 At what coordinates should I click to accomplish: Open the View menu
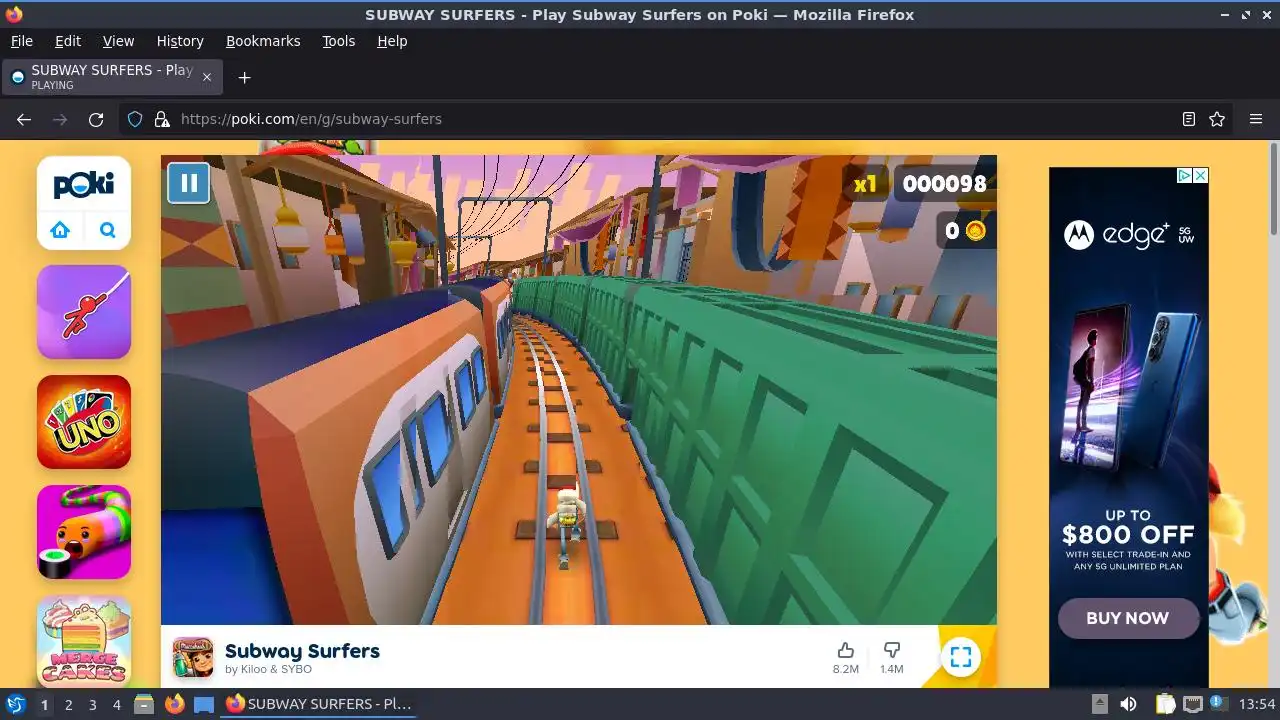point(118,41)
